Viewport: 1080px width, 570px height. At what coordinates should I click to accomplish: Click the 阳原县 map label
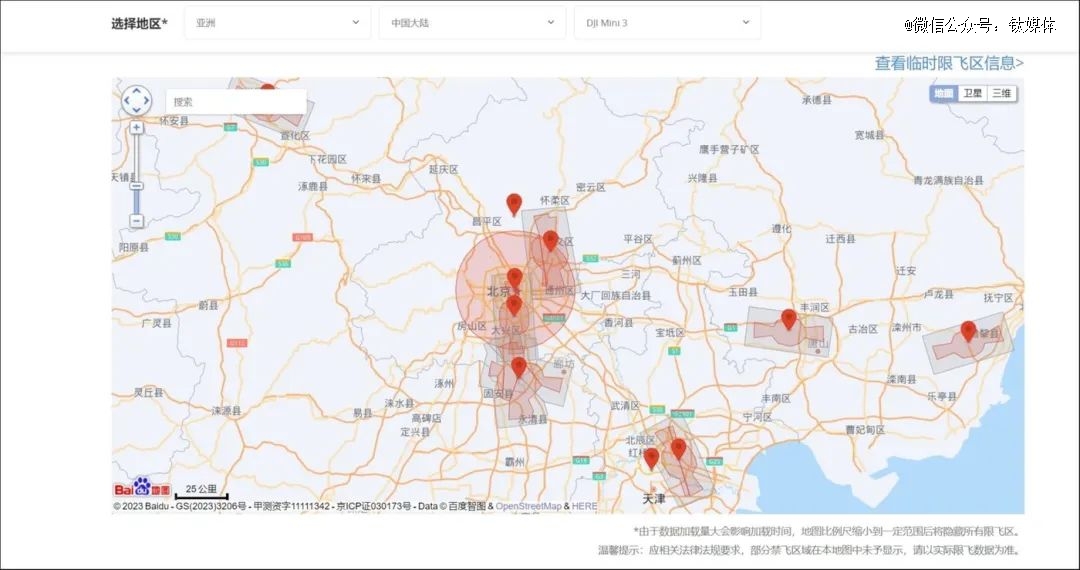tap(134, 247)
